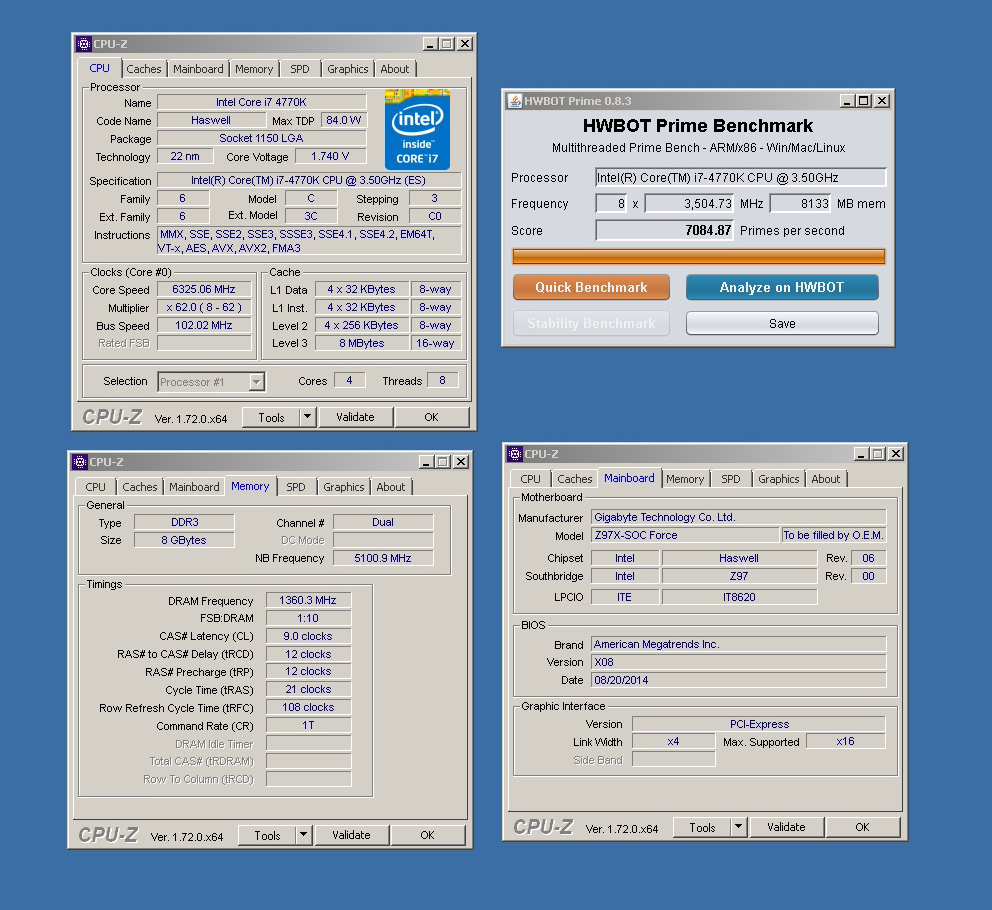This screenshot has height=910, width=992.
Task: Open Processor #1 selection dropdown
Action: coord(211,382)
